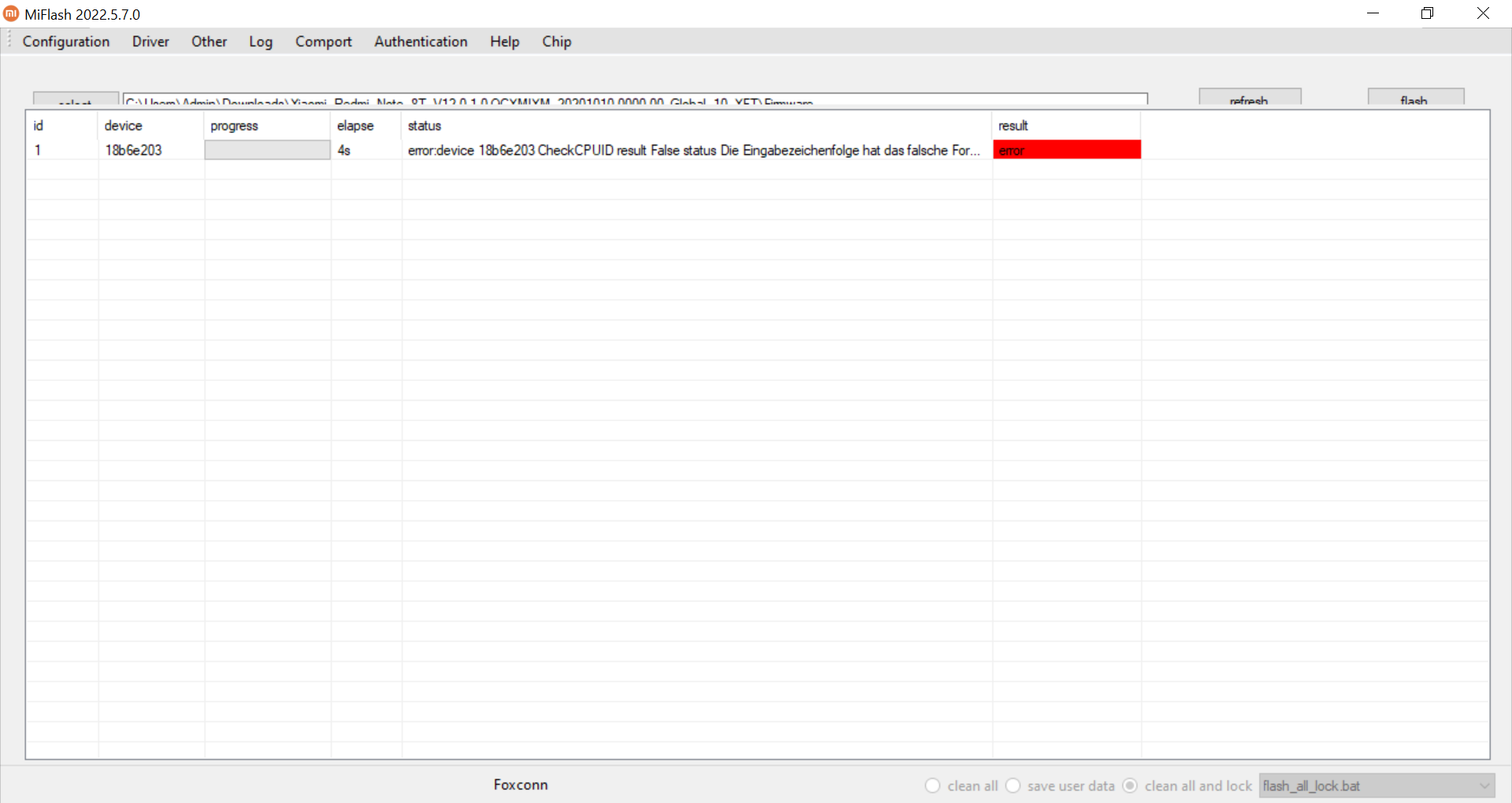
Task: Open the Chip menu
Action: (x=557, y=42)
